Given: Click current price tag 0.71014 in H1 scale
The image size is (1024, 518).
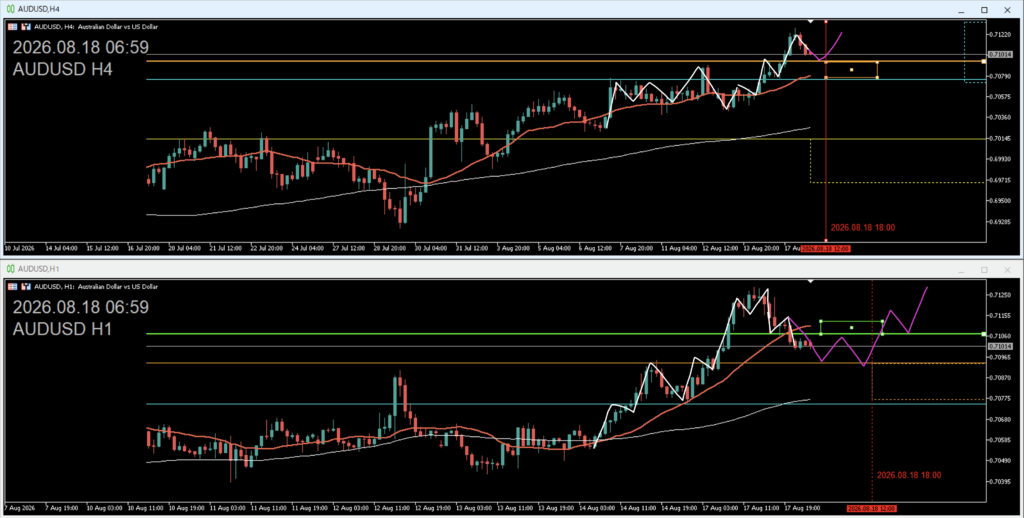Looking at the screenshot, I should [x=1000, y=346].
